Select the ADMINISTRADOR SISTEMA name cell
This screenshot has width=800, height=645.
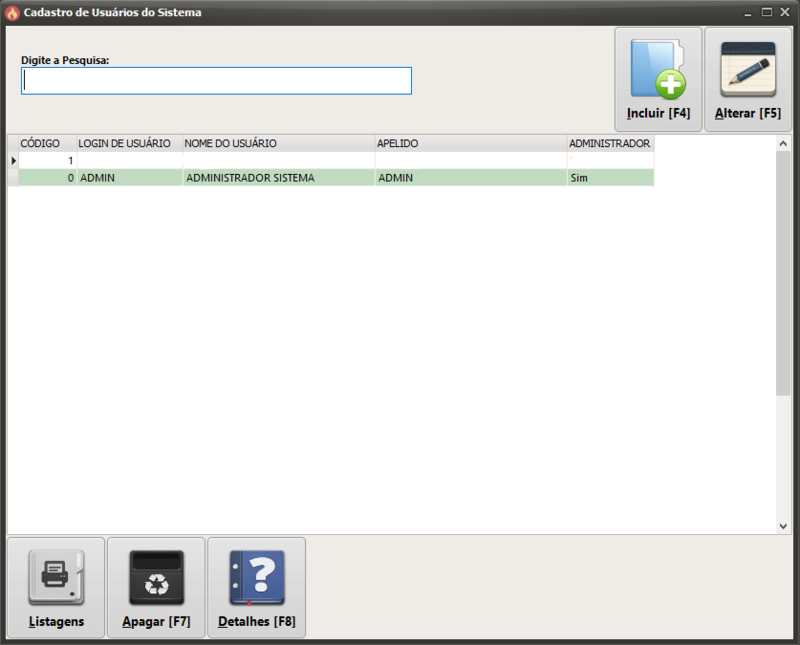tap(279, 178)
